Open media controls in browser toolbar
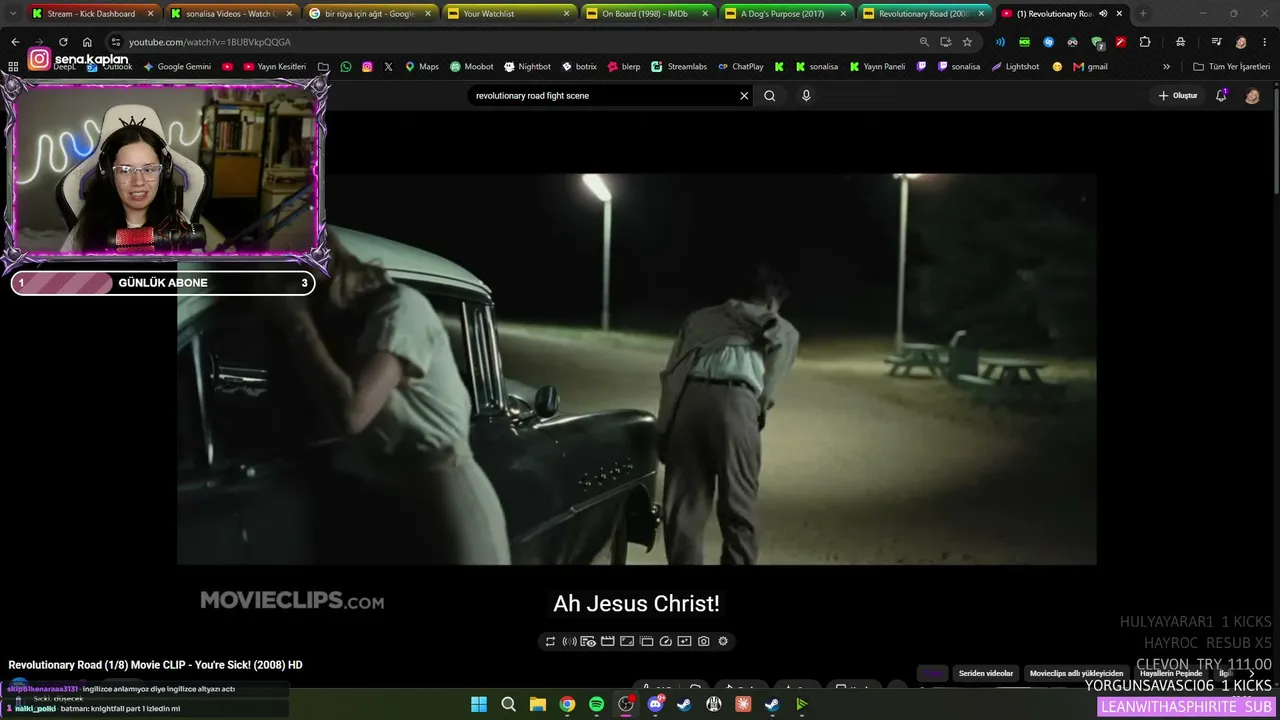Viewport: 1280px width, 720px height. coord(1216,42)
